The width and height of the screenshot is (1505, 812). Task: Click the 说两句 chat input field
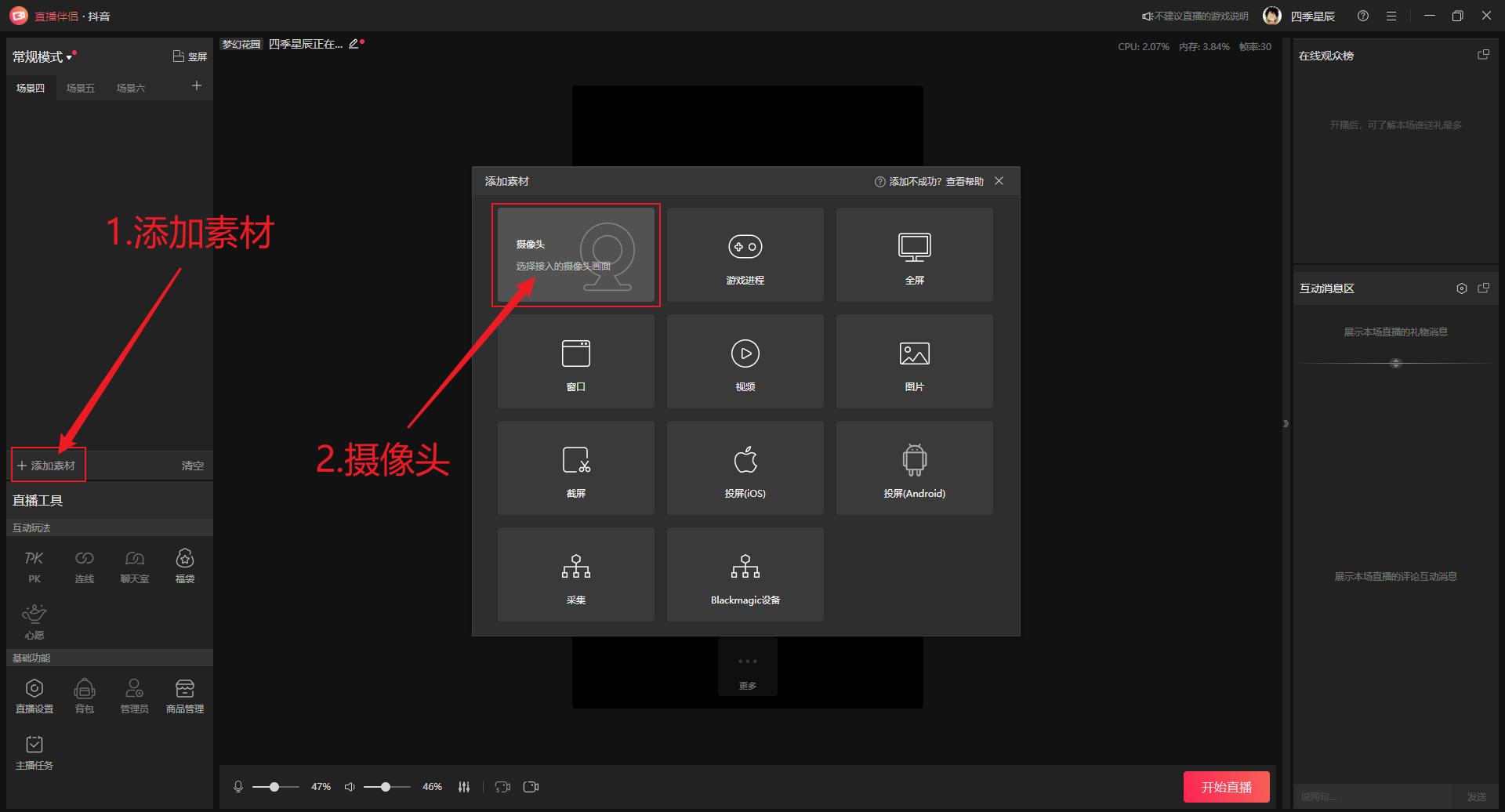coord(1373,796)
